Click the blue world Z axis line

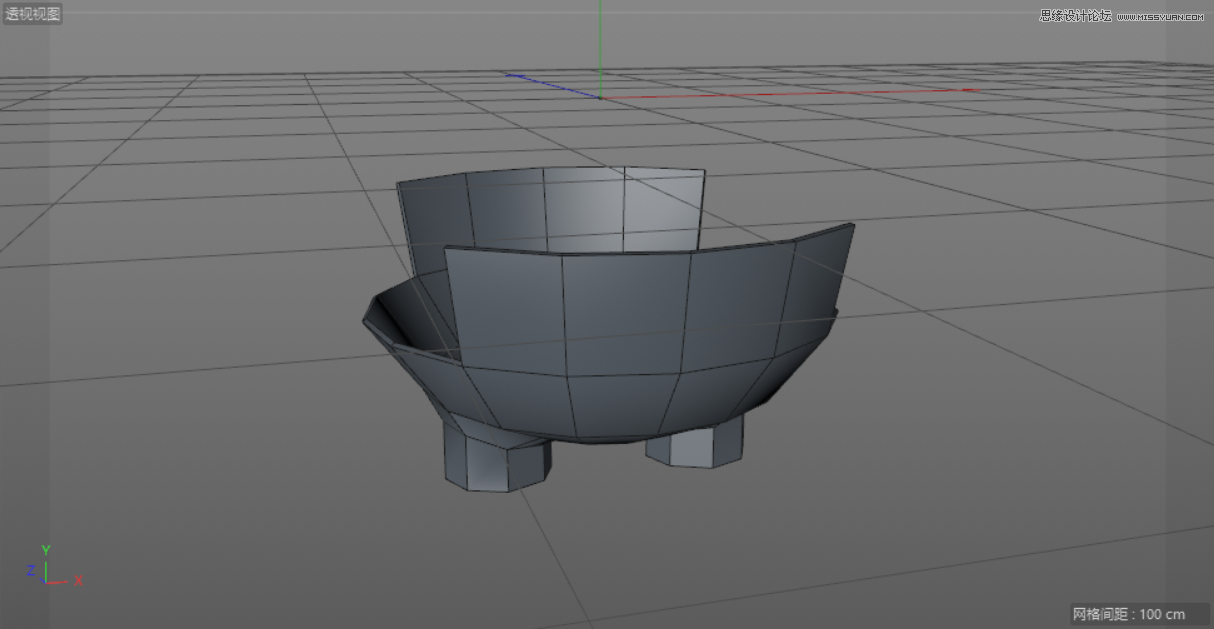[x=550, y=86]
